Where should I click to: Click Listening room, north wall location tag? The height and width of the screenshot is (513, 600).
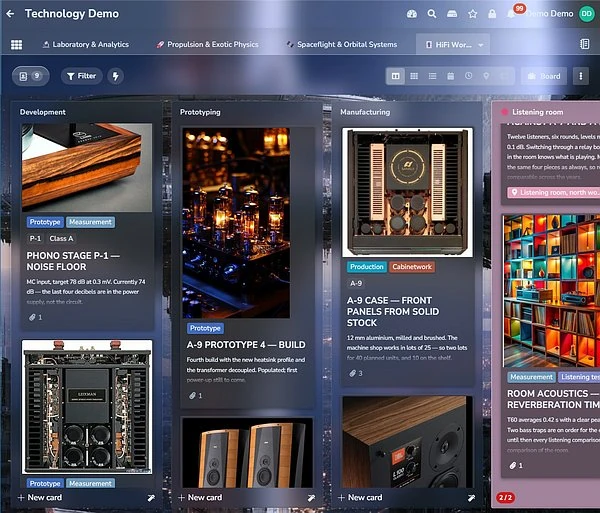click(x=555, y=192)
